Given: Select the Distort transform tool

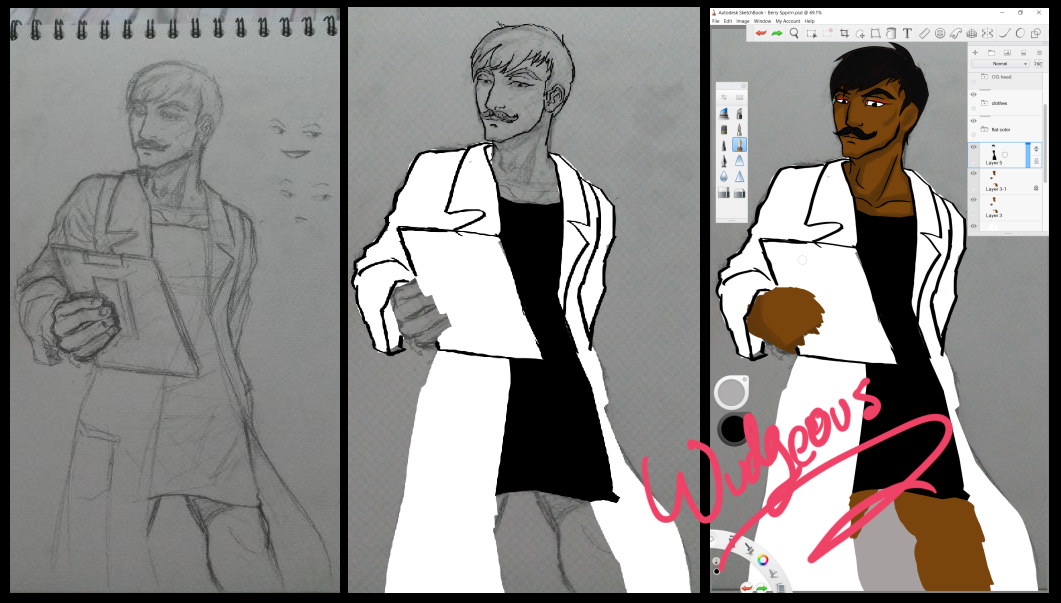Looking at the screenshot, I should pos(876,33).
